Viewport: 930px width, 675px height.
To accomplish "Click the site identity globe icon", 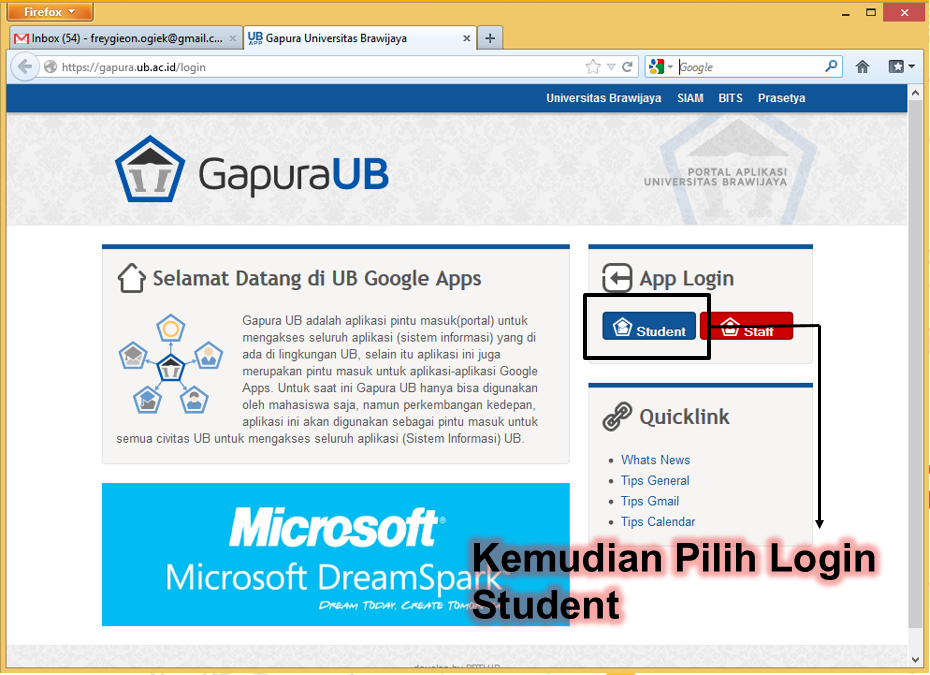I will point(51,67).
